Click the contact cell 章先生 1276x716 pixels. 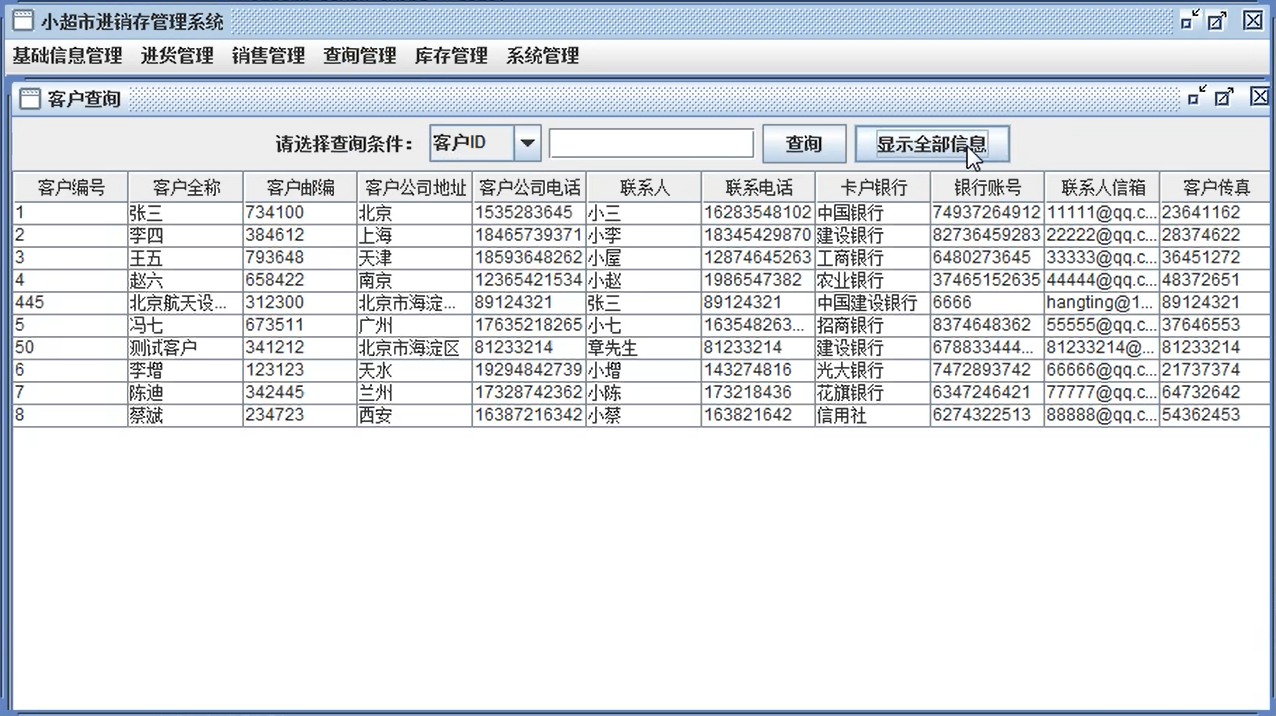[x=643, y=348]
